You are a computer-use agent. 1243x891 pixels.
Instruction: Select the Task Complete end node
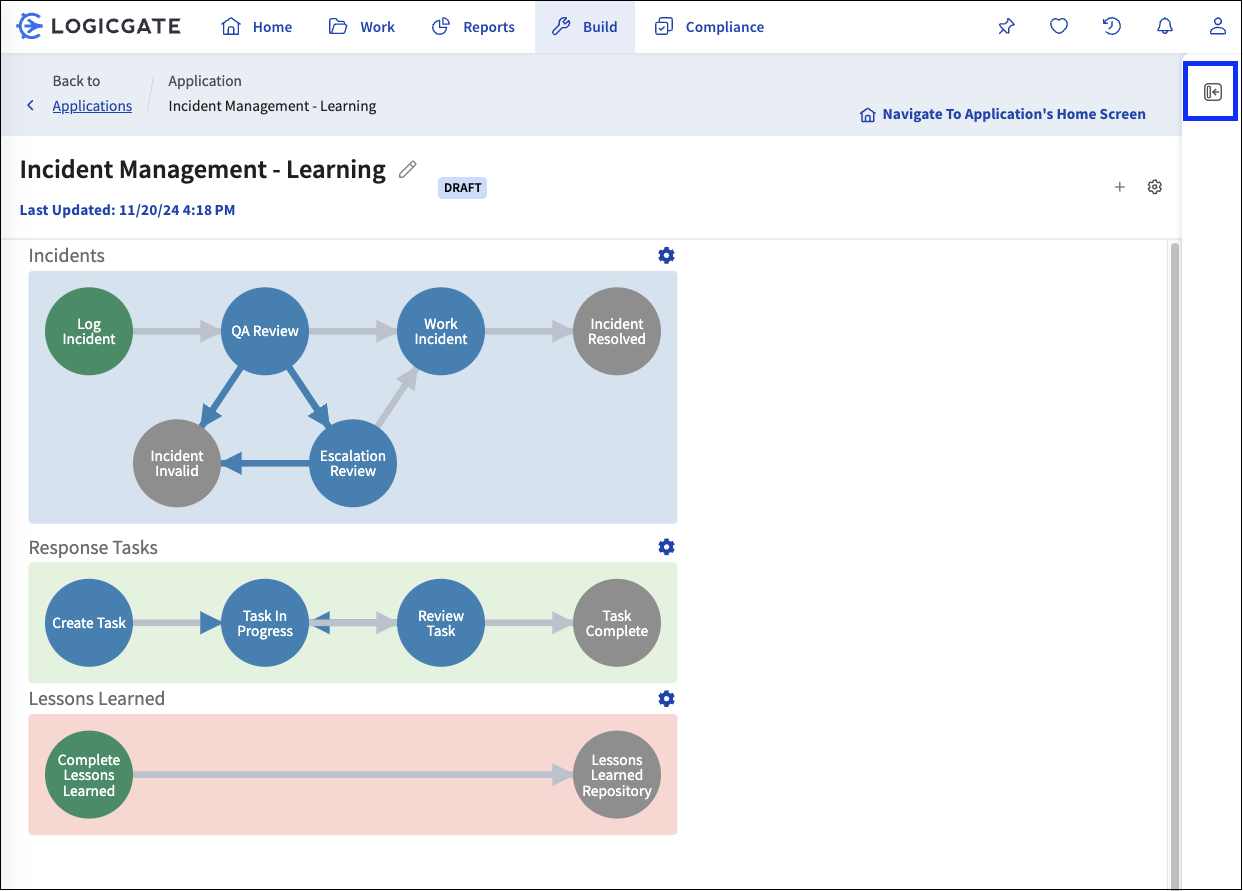tap(617, 623)
